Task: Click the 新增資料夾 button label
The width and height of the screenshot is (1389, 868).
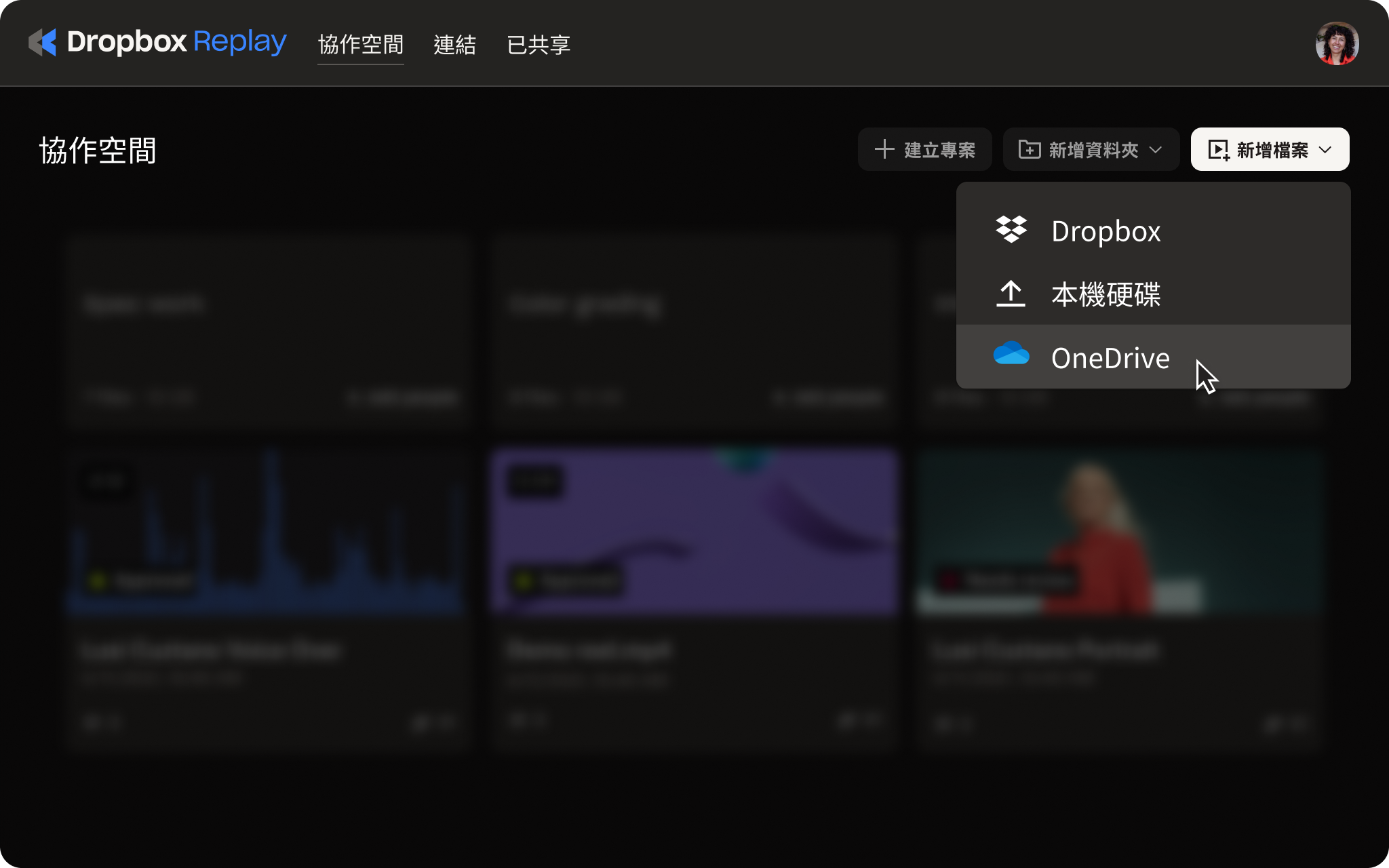Action: click(1093, 150)
